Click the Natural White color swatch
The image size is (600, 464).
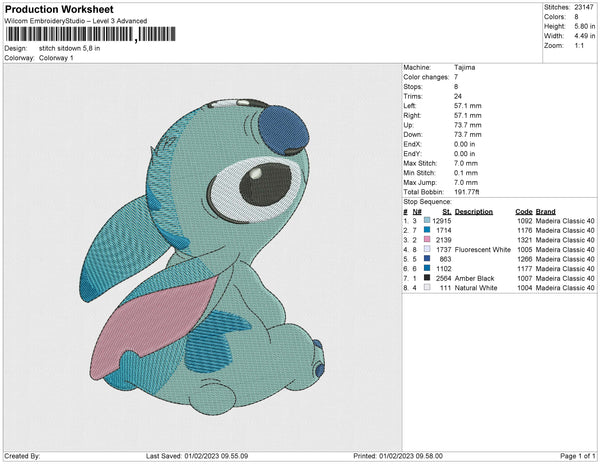tap(427, 287)
